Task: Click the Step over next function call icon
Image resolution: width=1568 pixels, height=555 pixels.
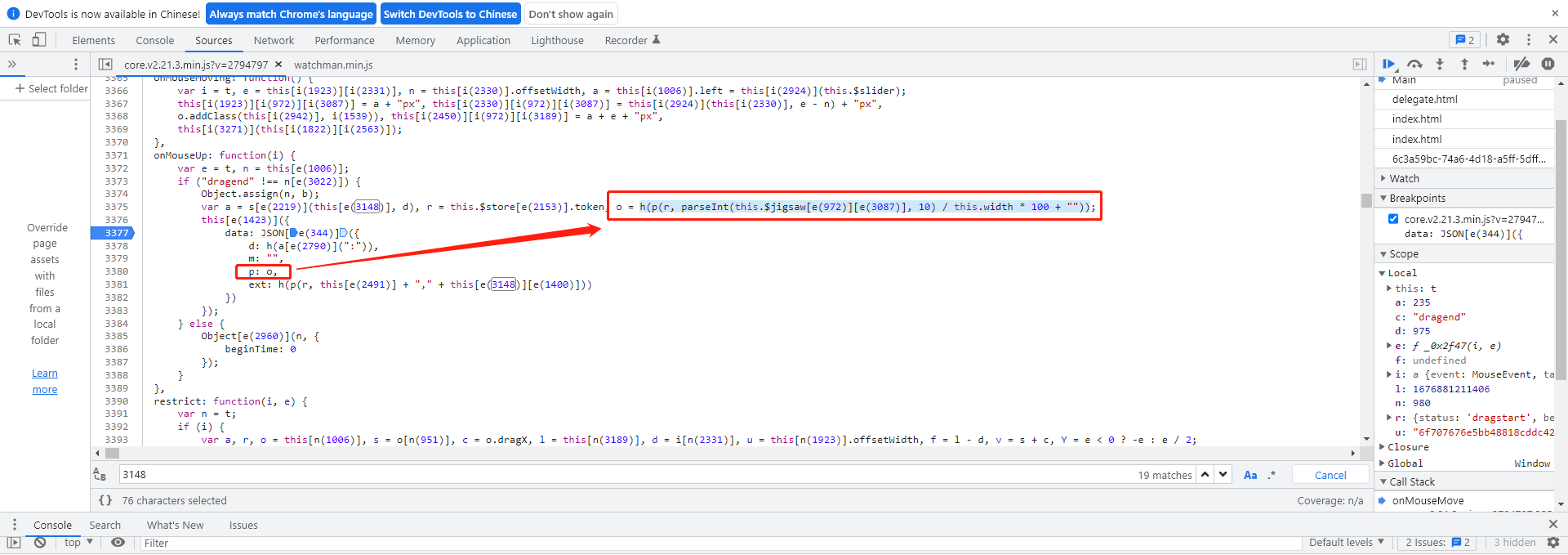Action: point(1414,64)
